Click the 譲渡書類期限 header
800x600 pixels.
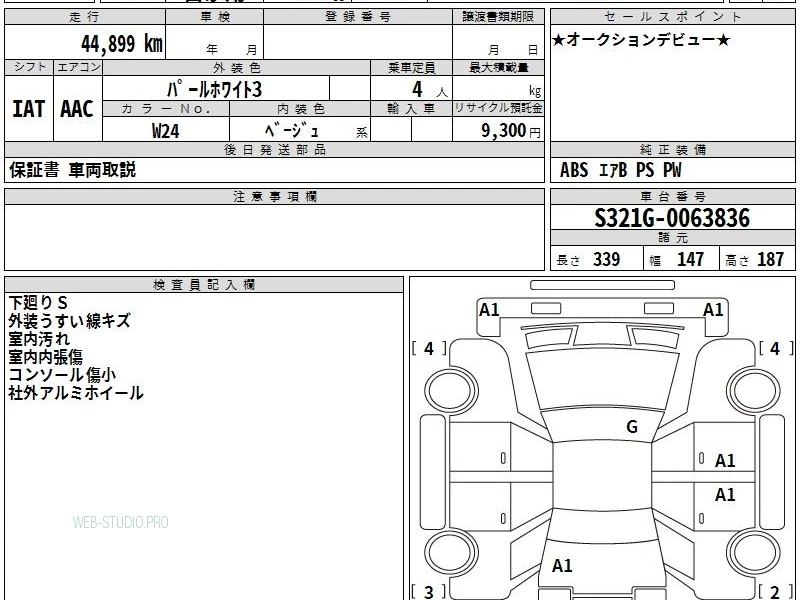pos(498,17)
